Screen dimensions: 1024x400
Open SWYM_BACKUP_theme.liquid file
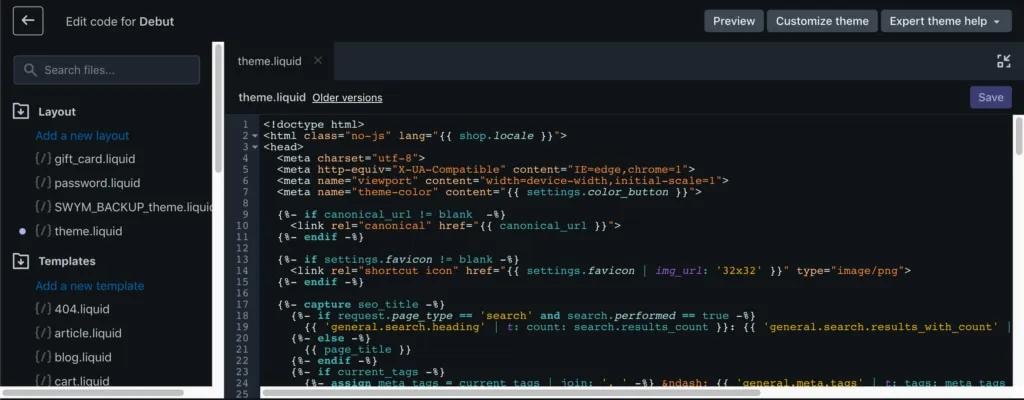coord(133,207)
